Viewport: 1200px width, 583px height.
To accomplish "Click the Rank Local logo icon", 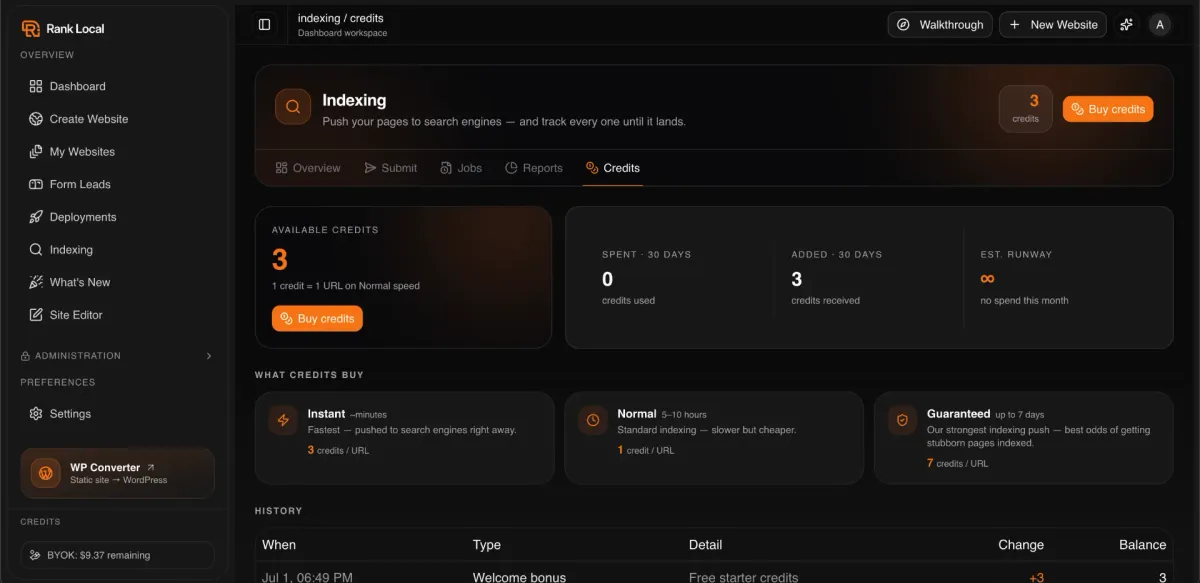I will [x=31, y=29].
